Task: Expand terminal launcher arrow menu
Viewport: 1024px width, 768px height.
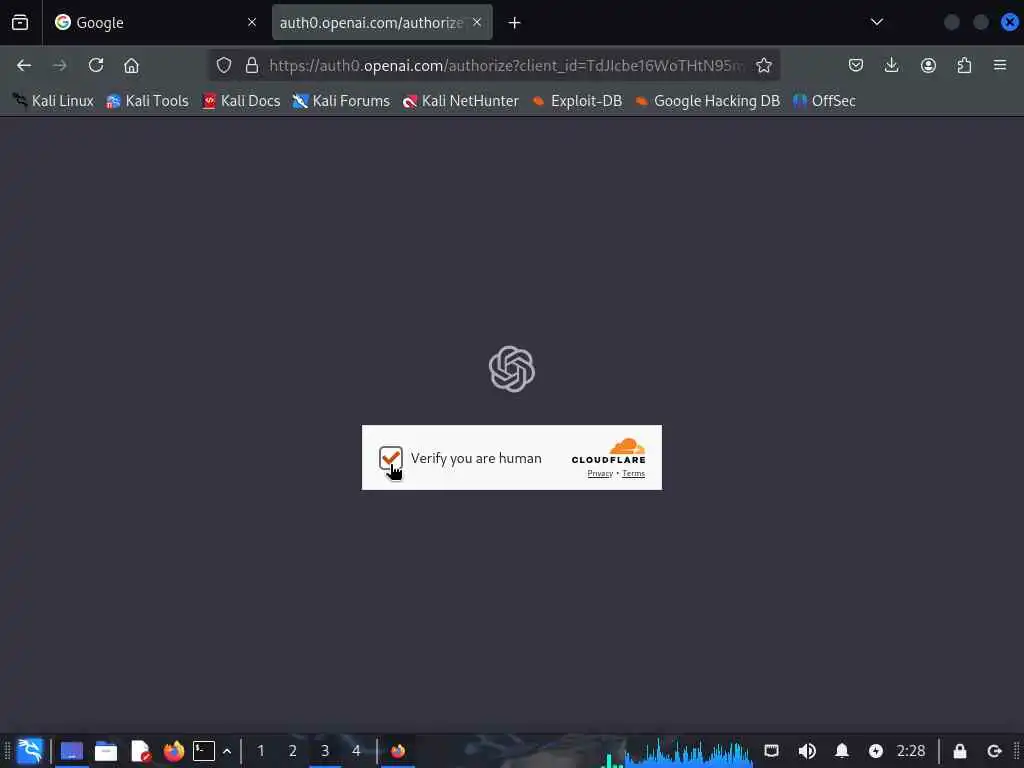Action: [x=227, y=751]
